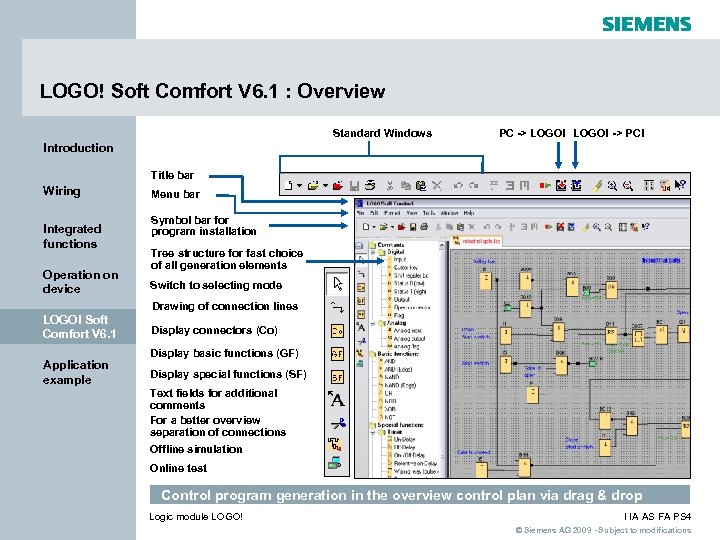This screenshot has width=720, height=540.
Task: Go to the Integrated functions section
Action: (72, 236)
